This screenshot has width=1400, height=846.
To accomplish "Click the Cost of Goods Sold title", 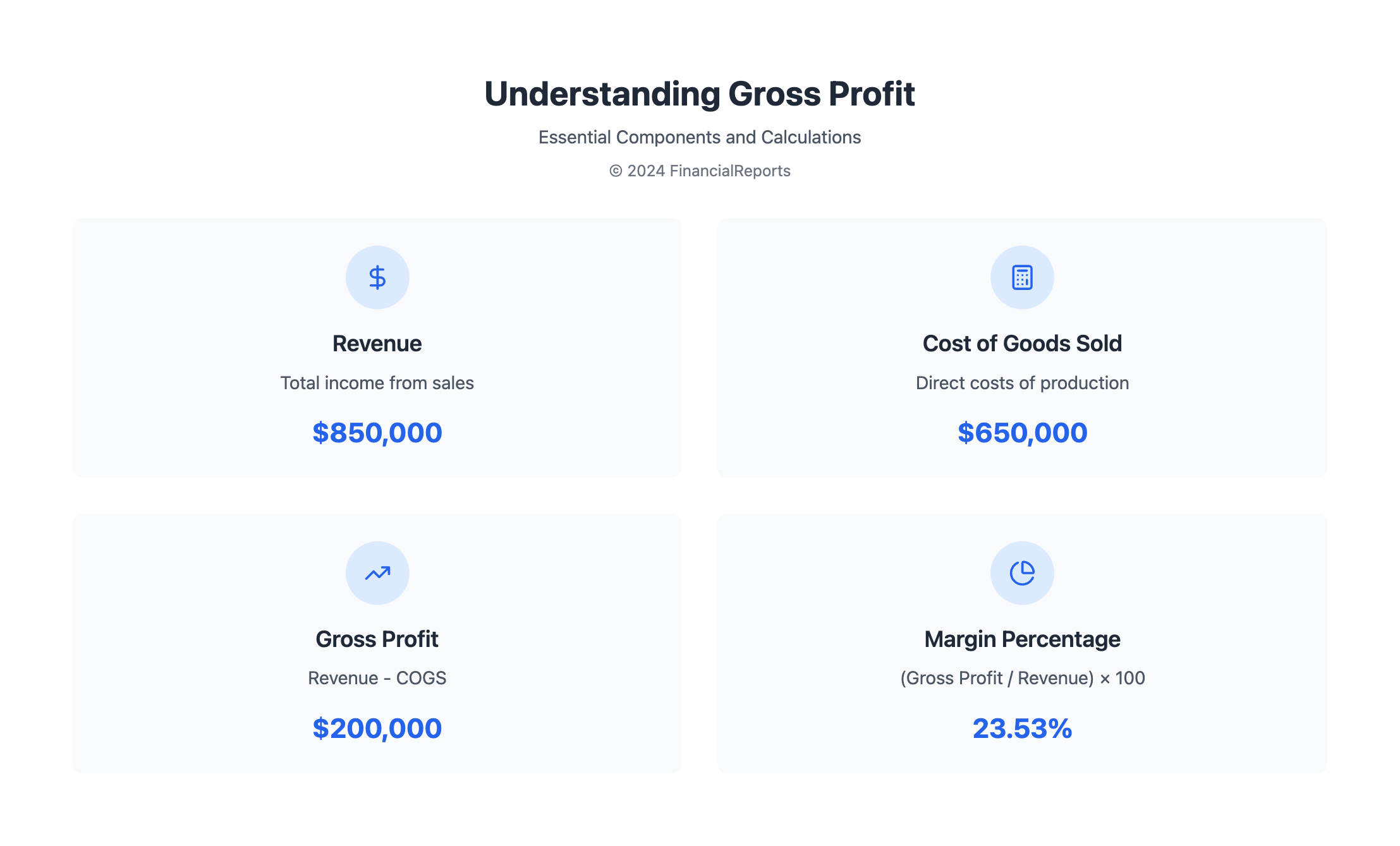I will pyautogui.click(x=1022, y=344).
